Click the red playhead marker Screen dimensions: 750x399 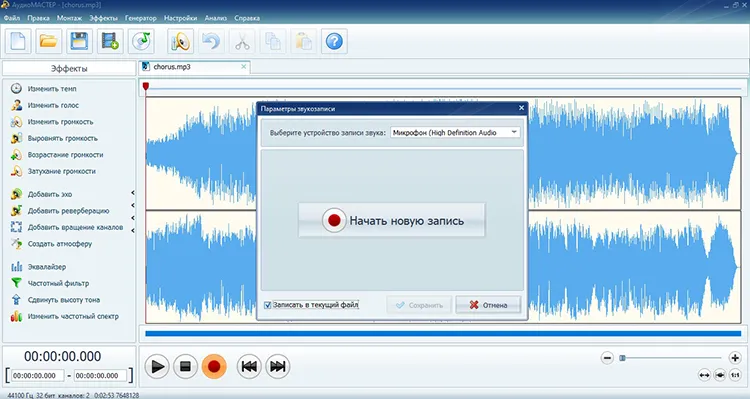click(146, 87)
